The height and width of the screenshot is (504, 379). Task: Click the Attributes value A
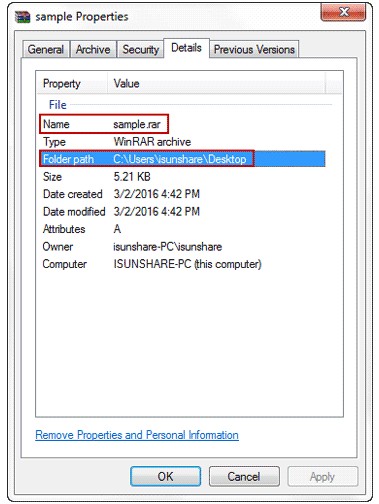point(117,229)
